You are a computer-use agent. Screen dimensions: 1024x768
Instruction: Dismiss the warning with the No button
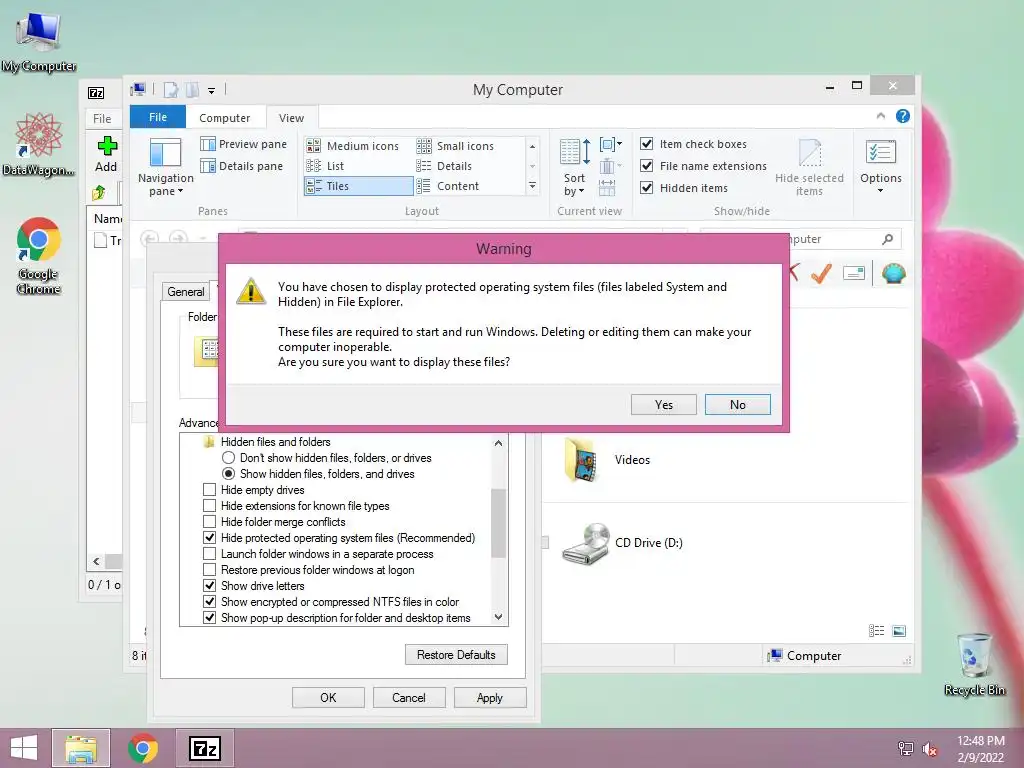pos(737,404)
